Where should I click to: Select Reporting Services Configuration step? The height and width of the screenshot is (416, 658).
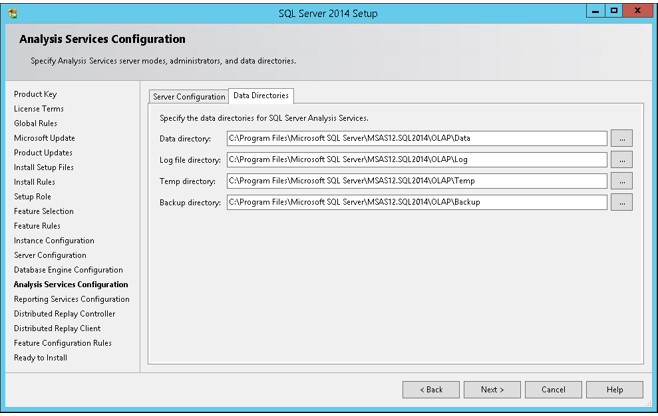point(72,299)
